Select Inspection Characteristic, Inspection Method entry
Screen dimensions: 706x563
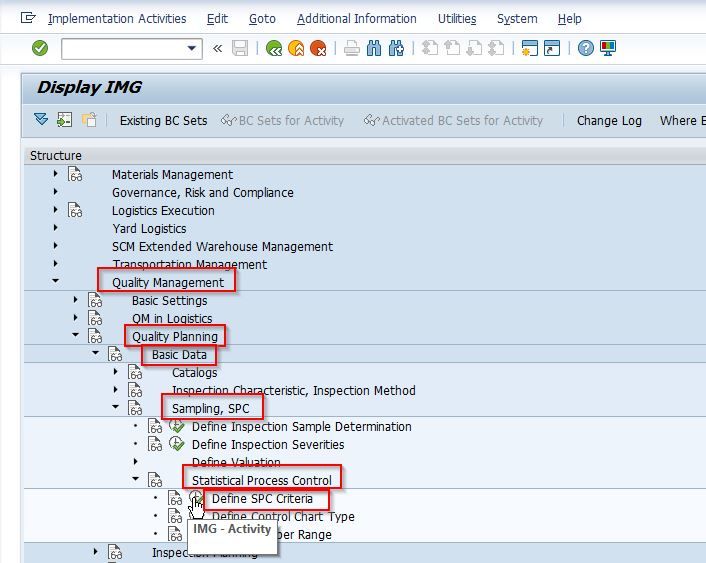tap(294, 390)
